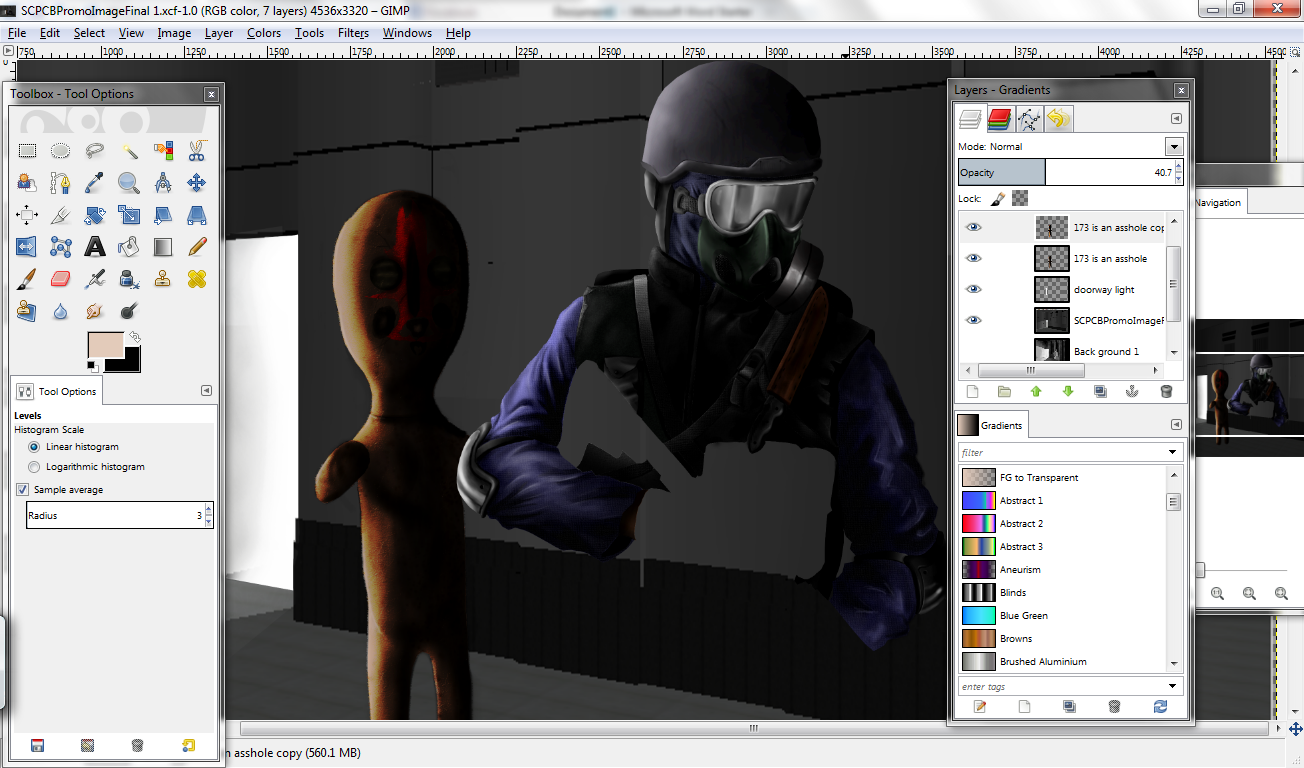Edit the selected gradient

[x=980, y=707]
